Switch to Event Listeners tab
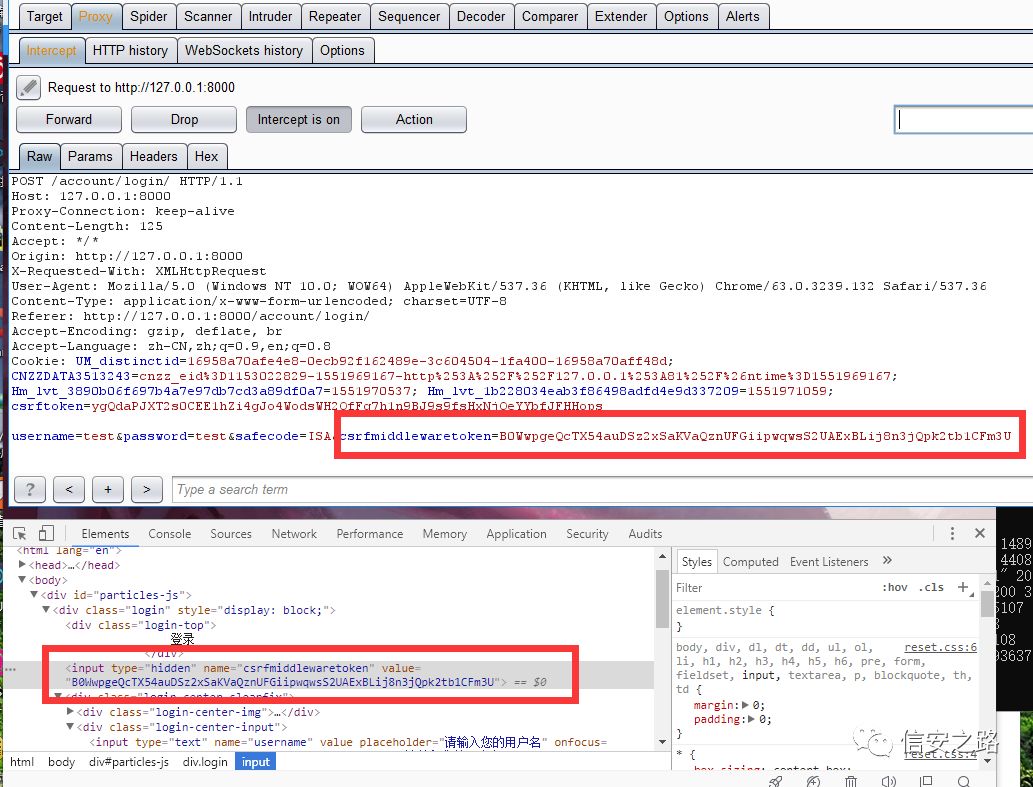 pos(829,562)
